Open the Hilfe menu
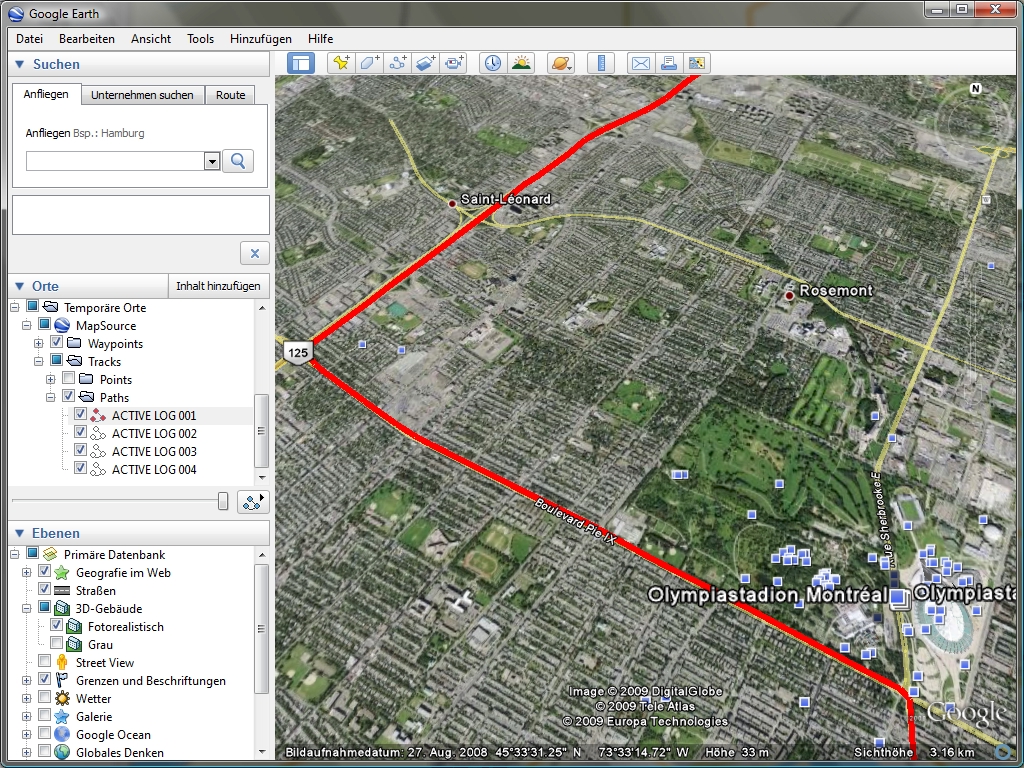 [321, 39]
